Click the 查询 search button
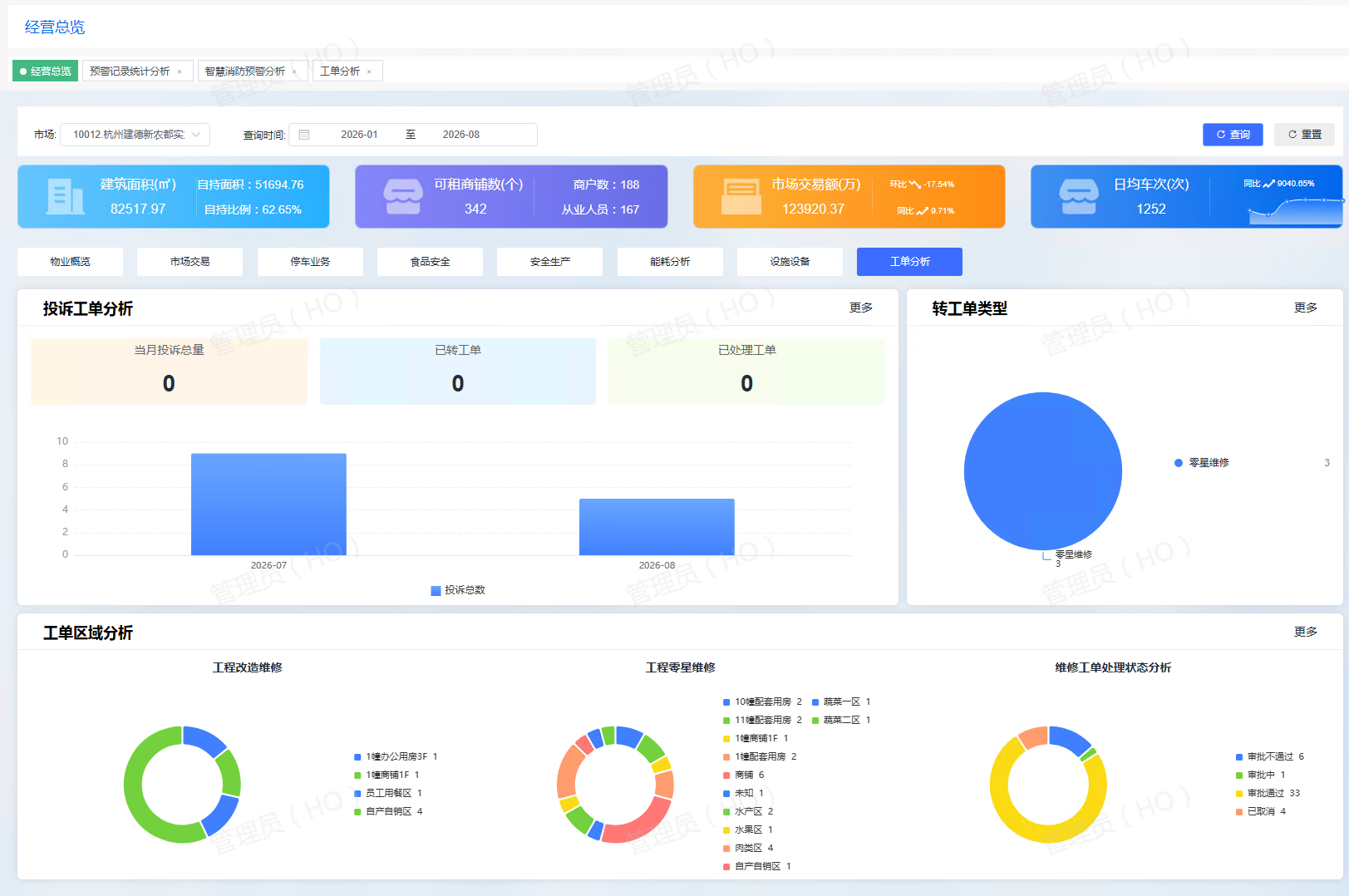The width and height of the screenshot is (1349, 896). coord(1233,135)
